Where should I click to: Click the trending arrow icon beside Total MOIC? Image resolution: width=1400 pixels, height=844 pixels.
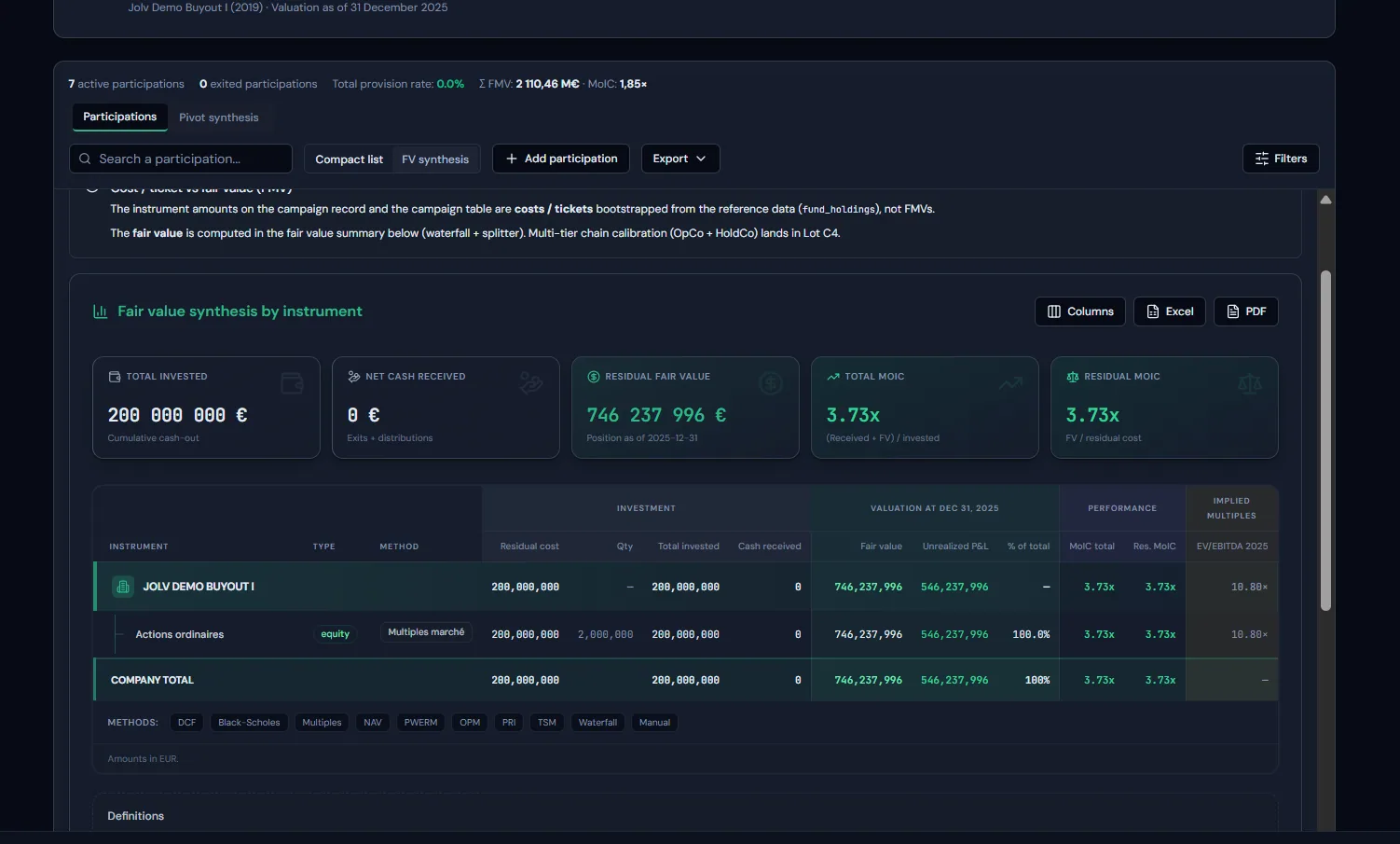(x=833, y=377)
